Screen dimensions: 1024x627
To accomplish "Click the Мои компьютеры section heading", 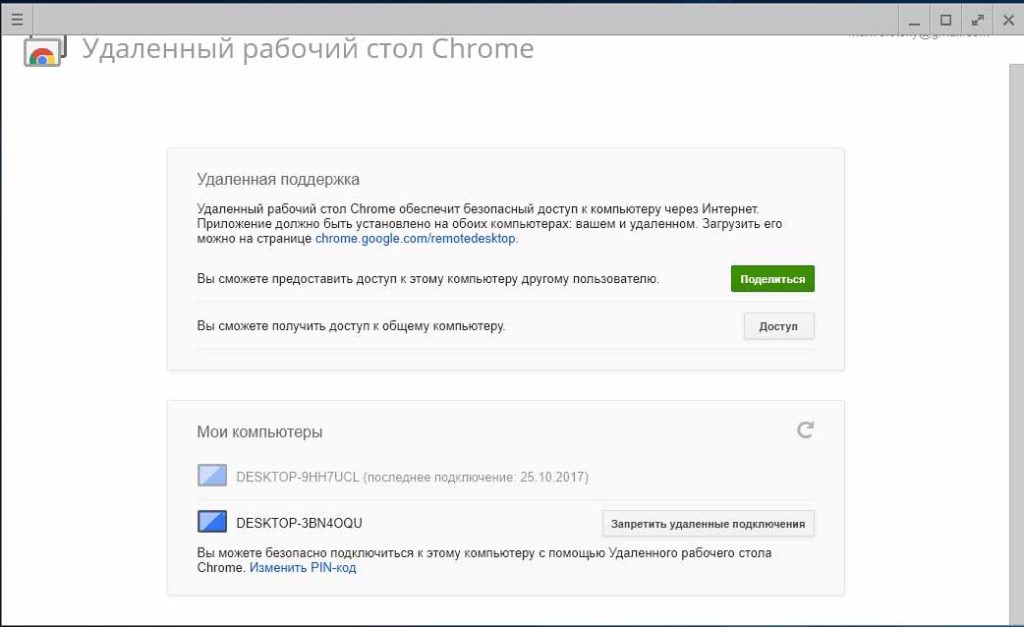I will click(x=260, y=432).
